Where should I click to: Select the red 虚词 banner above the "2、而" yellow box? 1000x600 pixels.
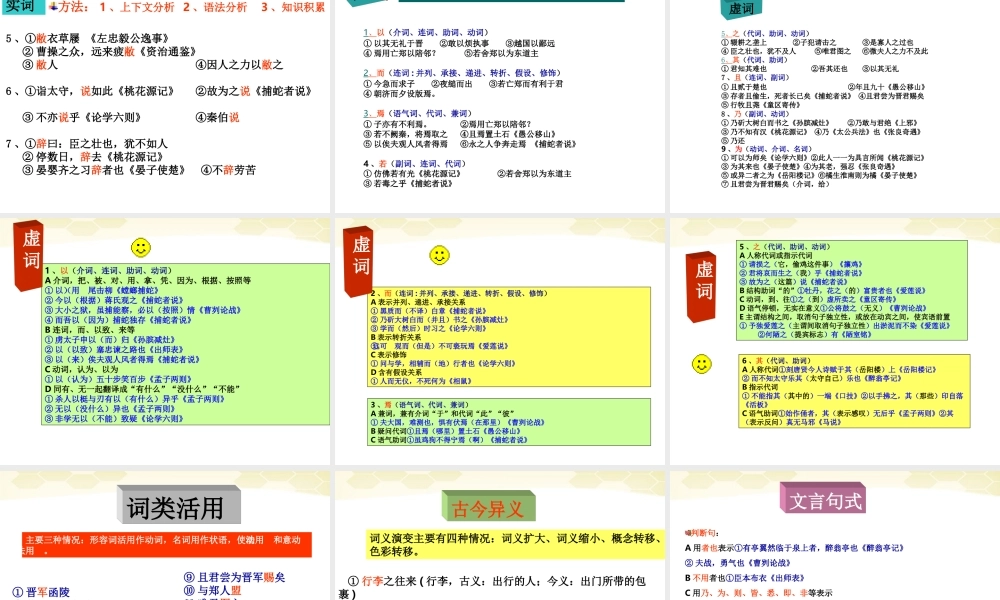(358, 260)
